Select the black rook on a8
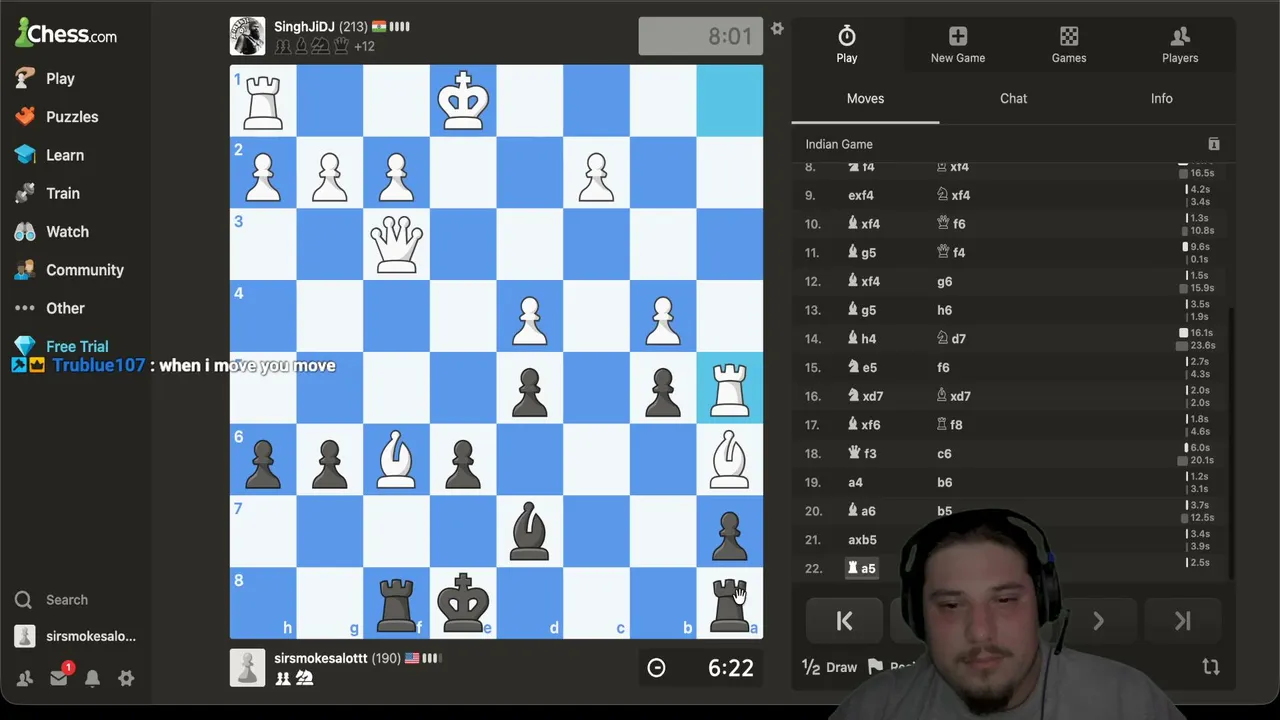Viewport: 1280px width, 720px height. 729,603
